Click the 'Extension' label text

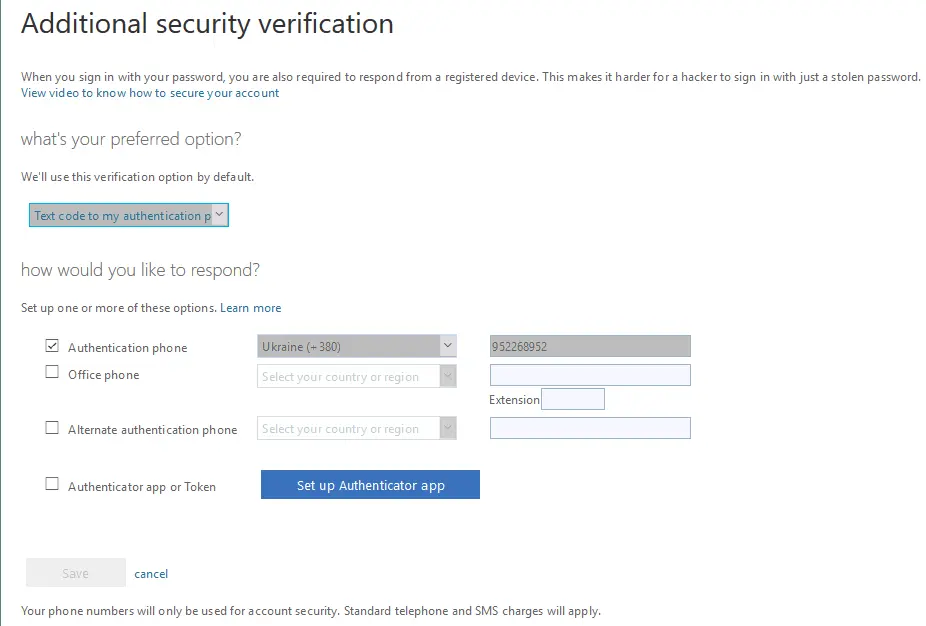[514, 400]
